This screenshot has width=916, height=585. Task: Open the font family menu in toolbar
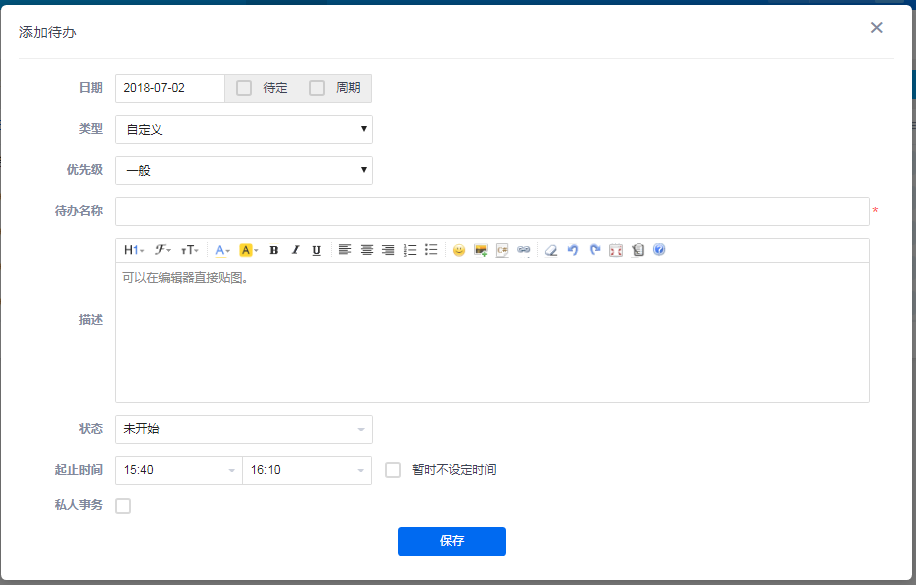tap(163, 250)
